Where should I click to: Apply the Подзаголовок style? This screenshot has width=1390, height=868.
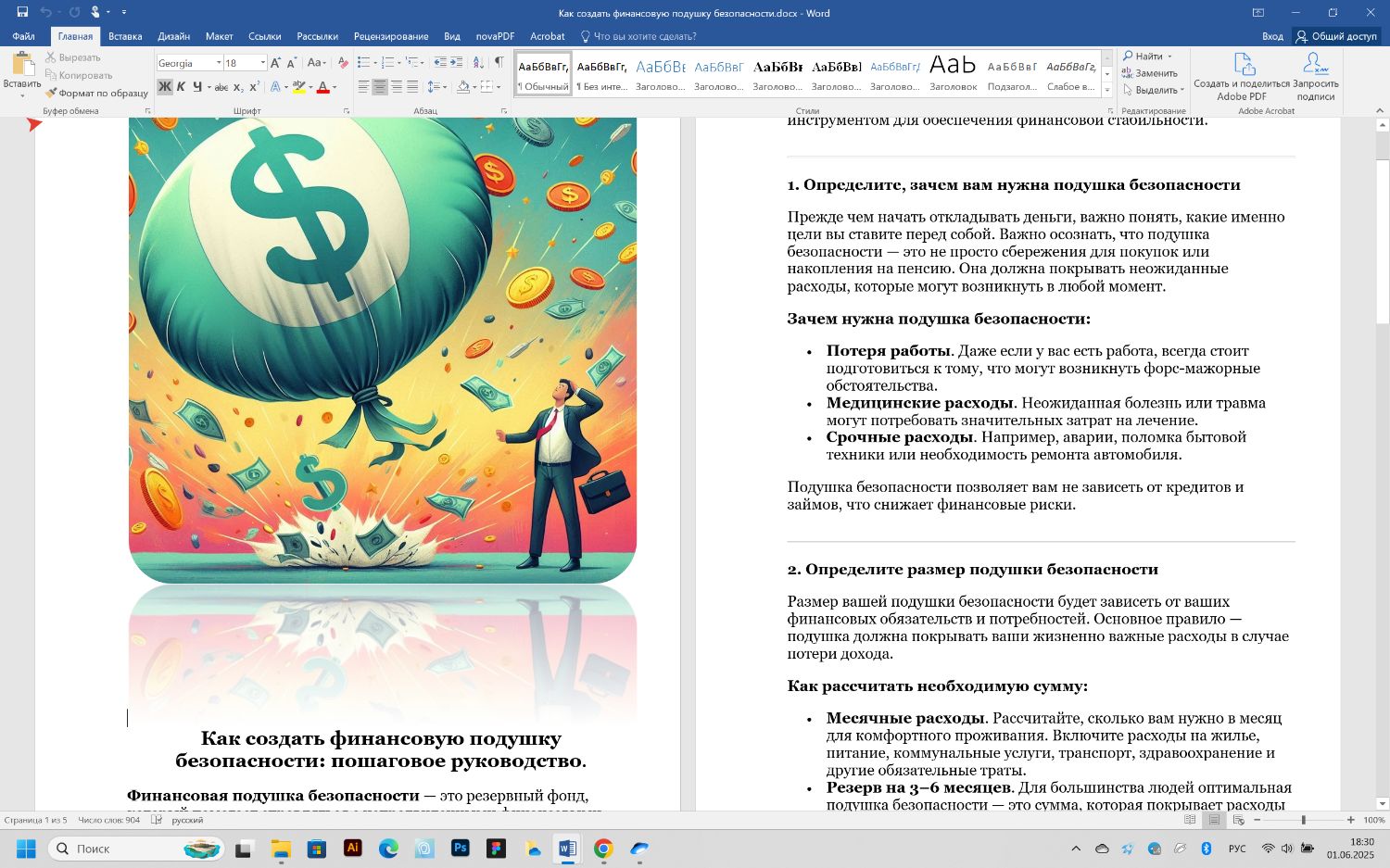(x=1012, y=74)
